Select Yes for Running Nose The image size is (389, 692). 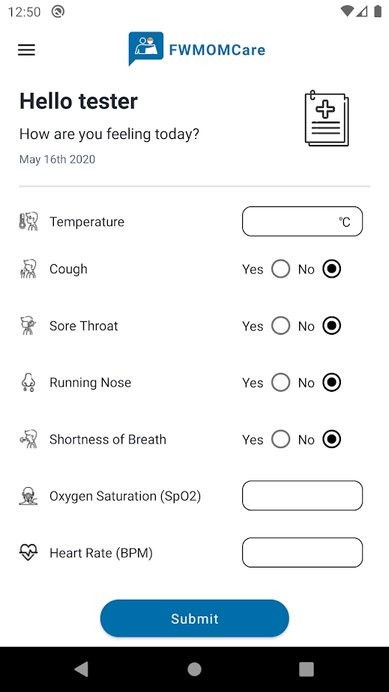pos(281,383)
